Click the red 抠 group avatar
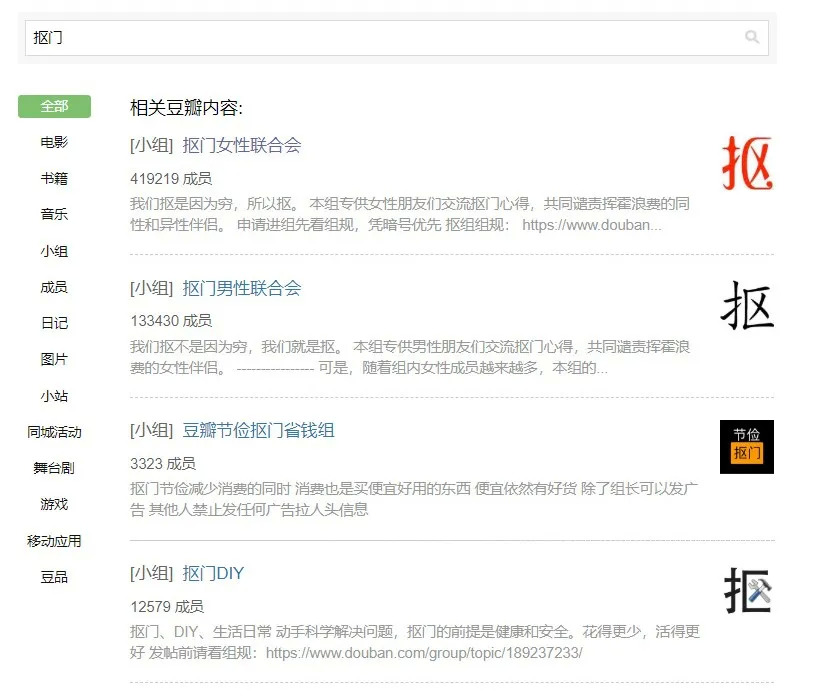832x696 pixels. [747, 163]
